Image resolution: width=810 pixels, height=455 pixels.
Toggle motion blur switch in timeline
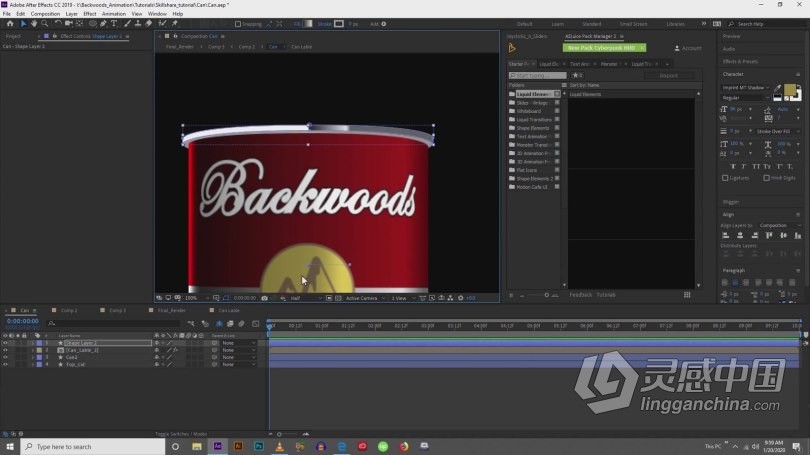[x=241, y=324]
